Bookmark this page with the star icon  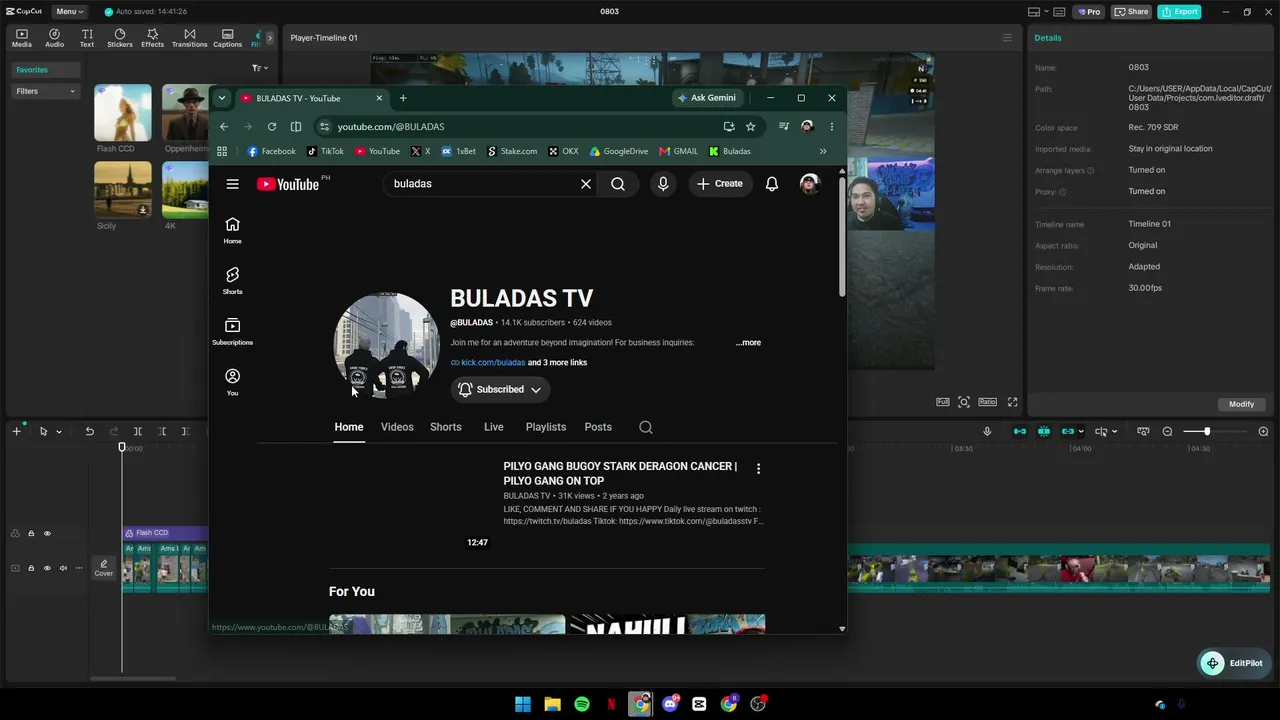tap(751, 127)
